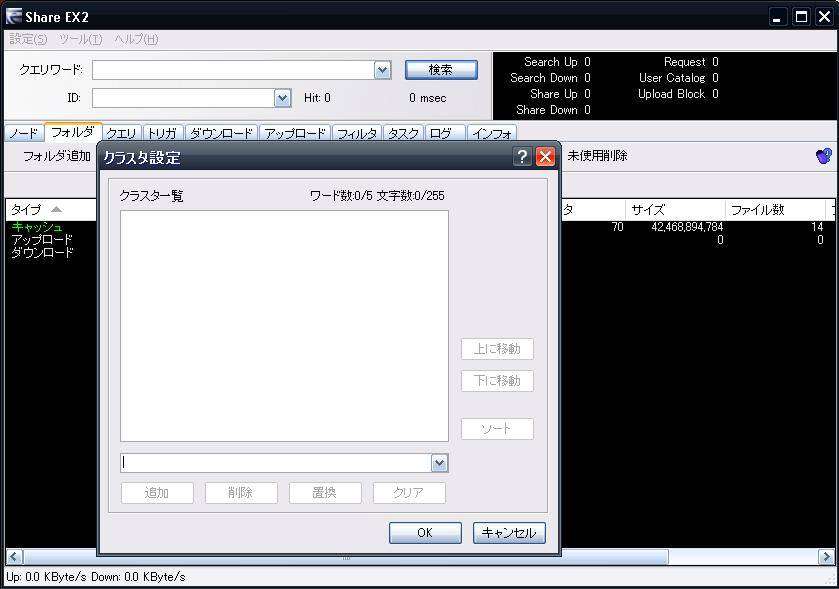This screenshot has height=589, width=839.
Task: Close the クラスタ設定 dialog with red X
Action: click(x=545, y=157)
